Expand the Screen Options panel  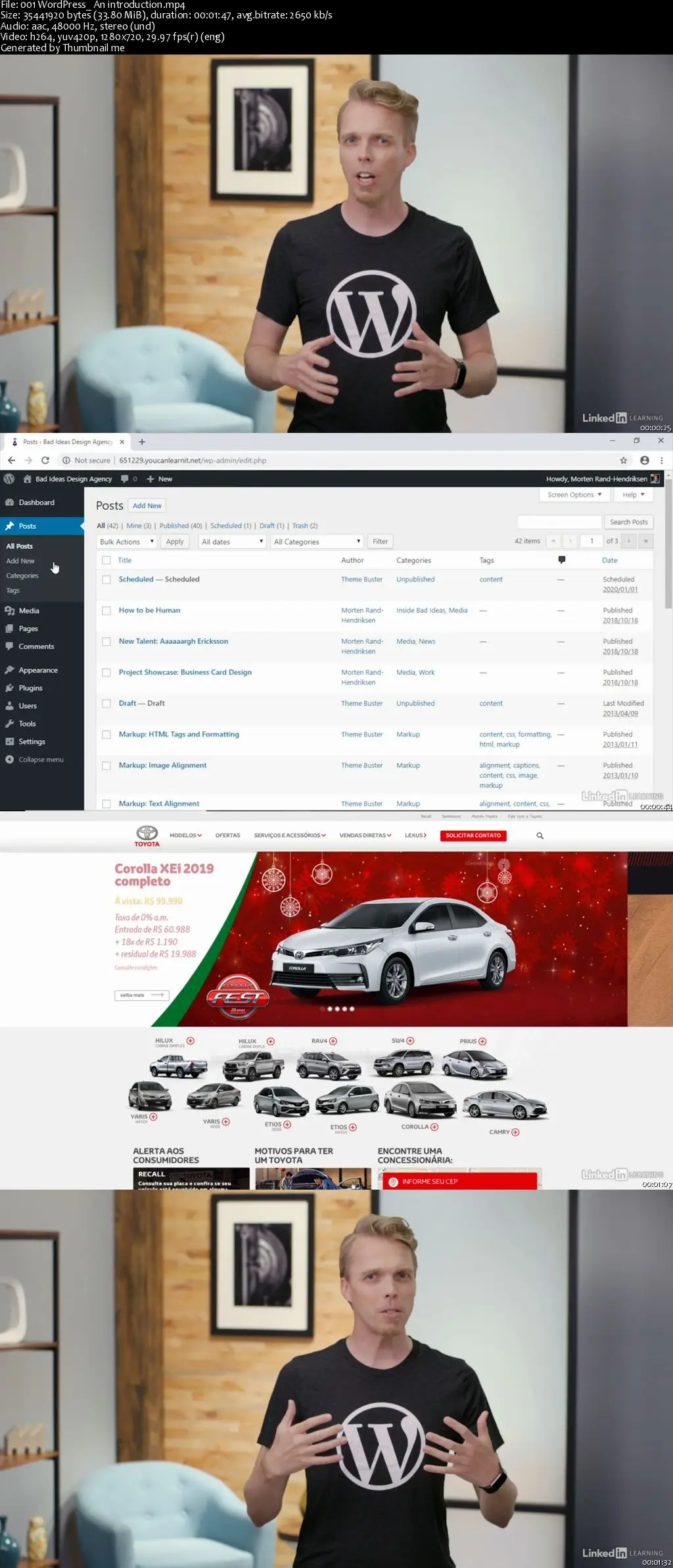(x=574, y=495)
